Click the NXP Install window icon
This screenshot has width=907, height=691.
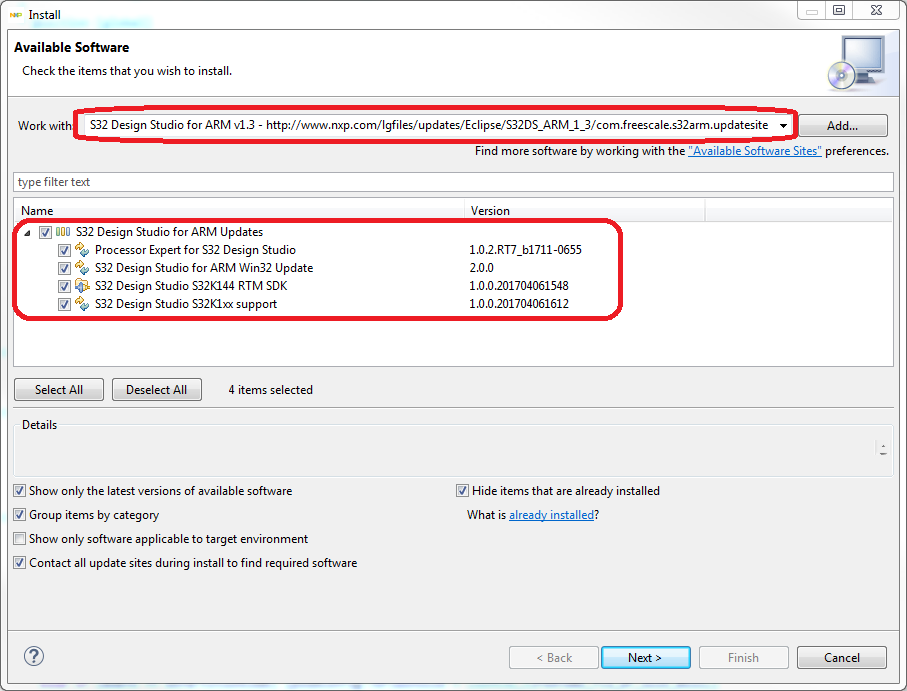pos(16,15)
